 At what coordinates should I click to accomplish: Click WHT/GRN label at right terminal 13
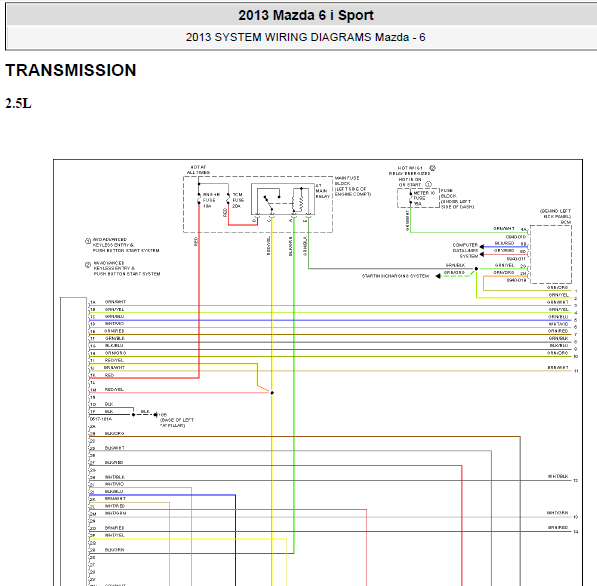pos(557,513)
